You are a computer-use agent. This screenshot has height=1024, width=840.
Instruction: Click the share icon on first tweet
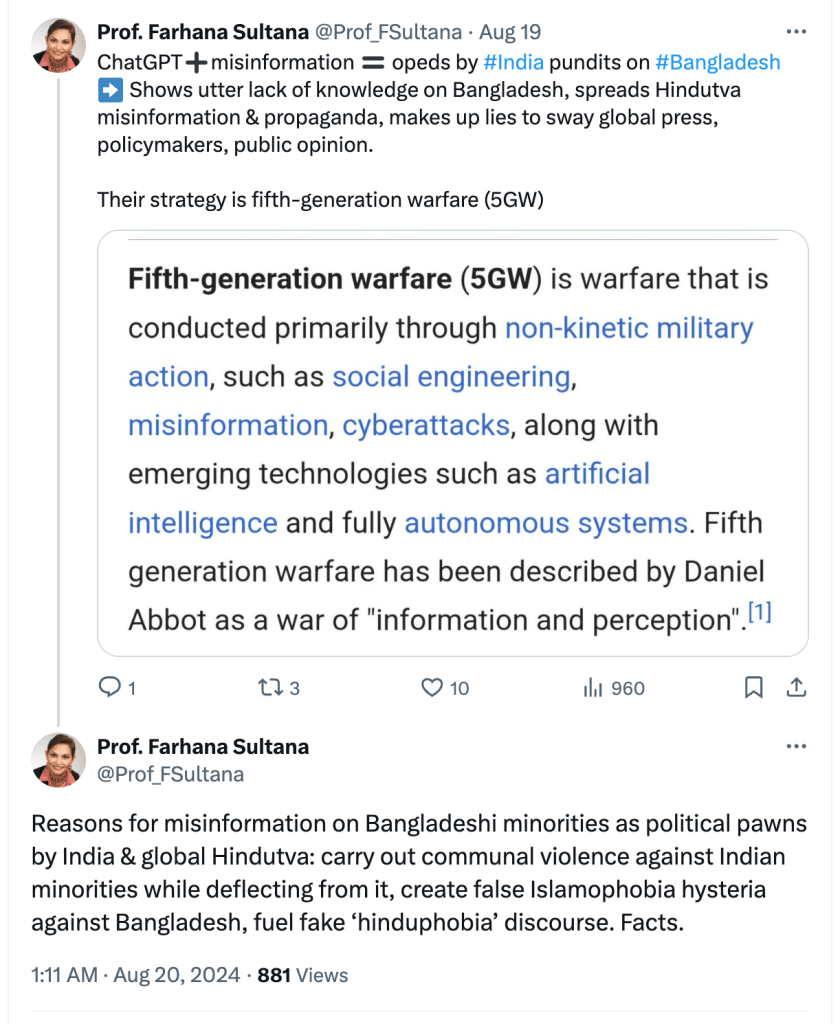click(796, 688)
